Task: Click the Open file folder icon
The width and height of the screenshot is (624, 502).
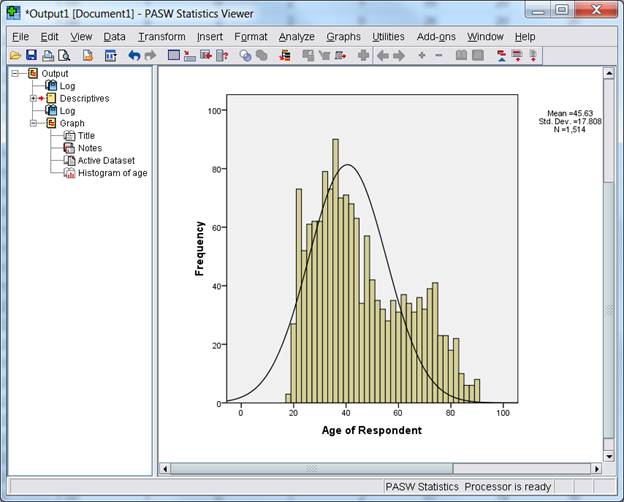Action: 16,55
